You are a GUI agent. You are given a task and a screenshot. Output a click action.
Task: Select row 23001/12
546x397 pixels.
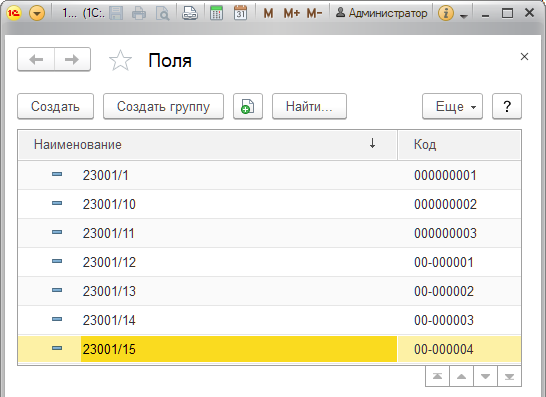(x=270, y=262)
